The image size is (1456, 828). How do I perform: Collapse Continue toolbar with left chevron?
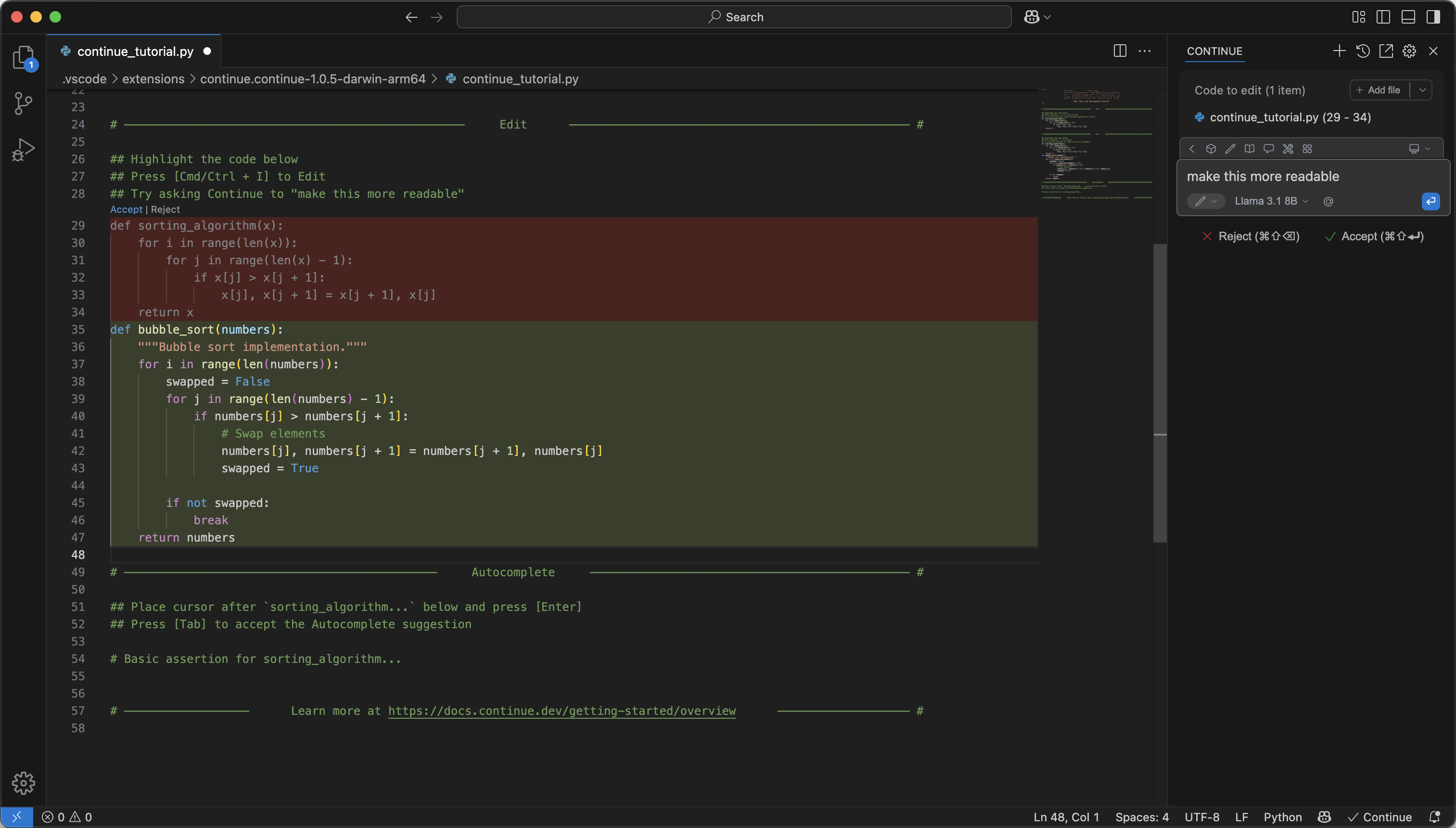(x=1192, y=148)
